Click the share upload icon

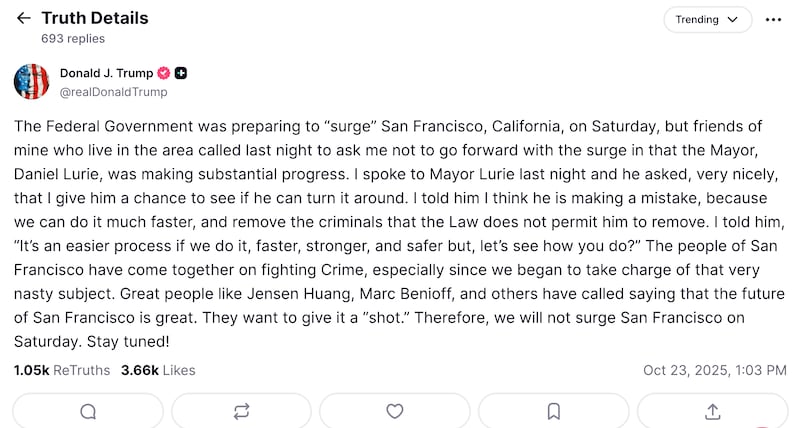point(713,411)
